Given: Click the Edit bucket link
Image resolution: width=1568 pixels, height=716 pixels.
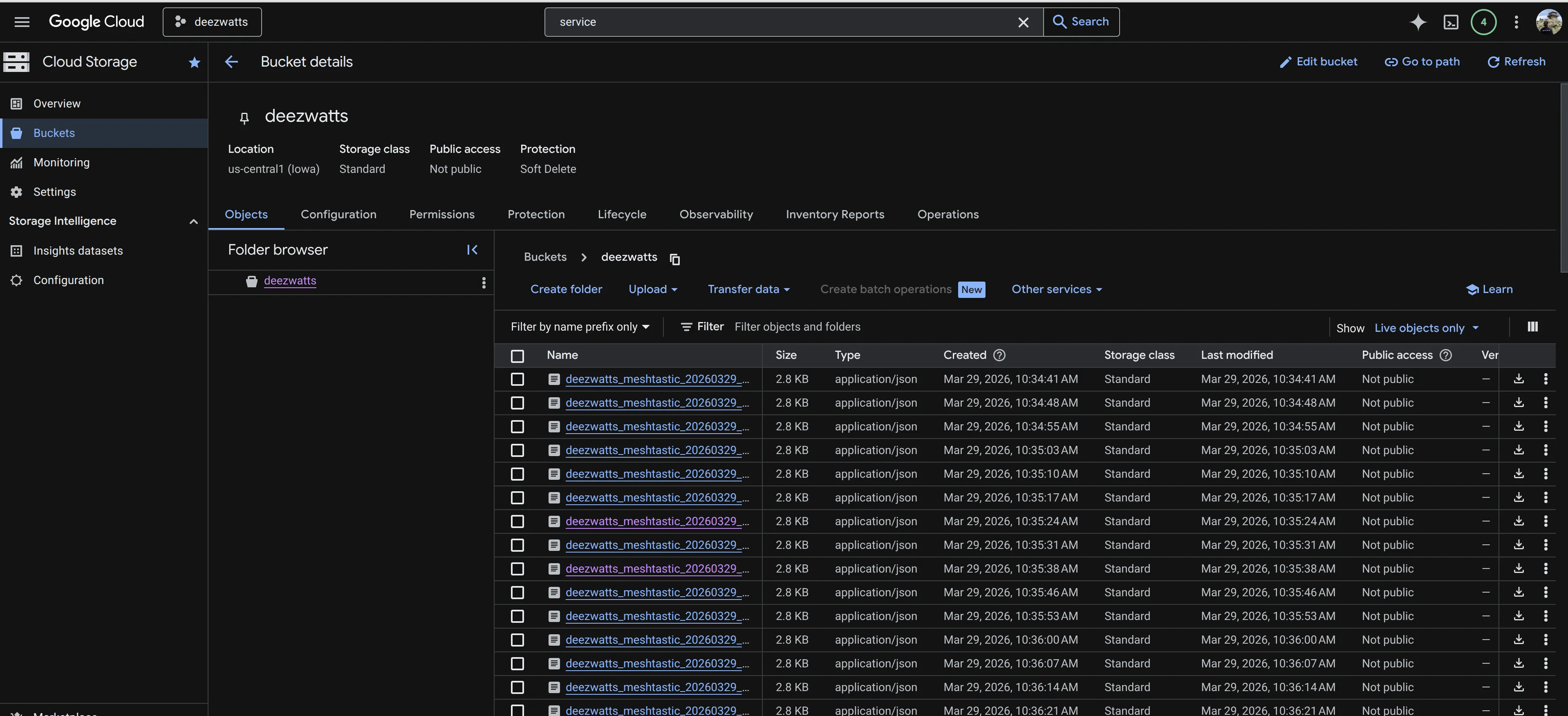Looking at the screenshot, I should [x=1318, y=62].
